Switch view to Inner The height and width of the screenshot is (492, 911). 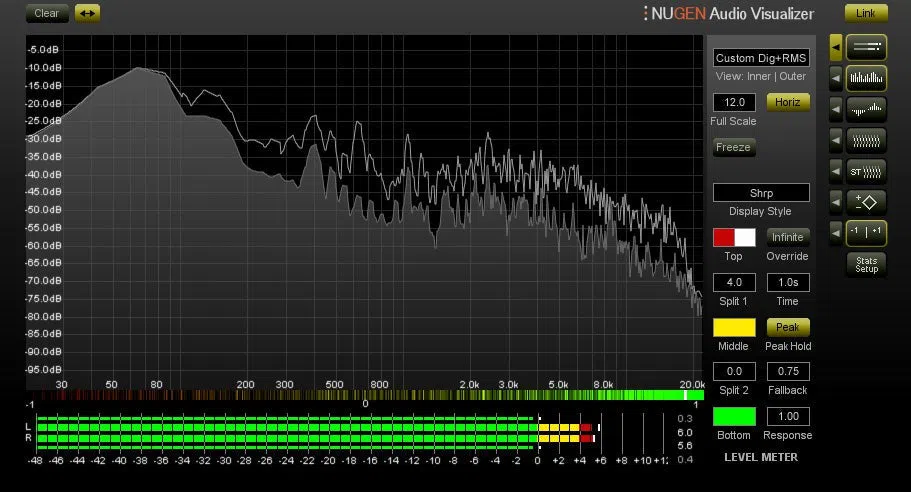click(759, 76)
